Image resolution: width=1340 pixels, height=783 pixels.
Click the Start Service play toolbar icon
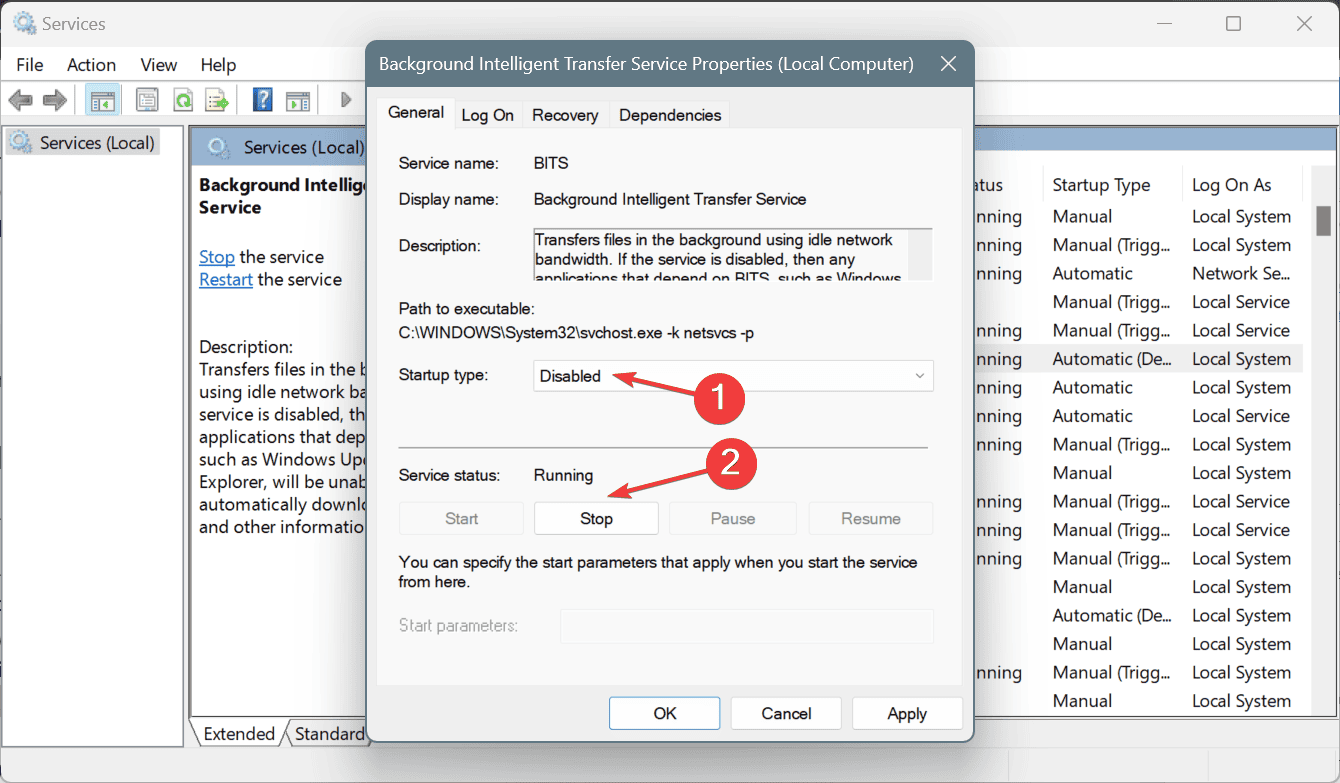(x=346, y=100)
